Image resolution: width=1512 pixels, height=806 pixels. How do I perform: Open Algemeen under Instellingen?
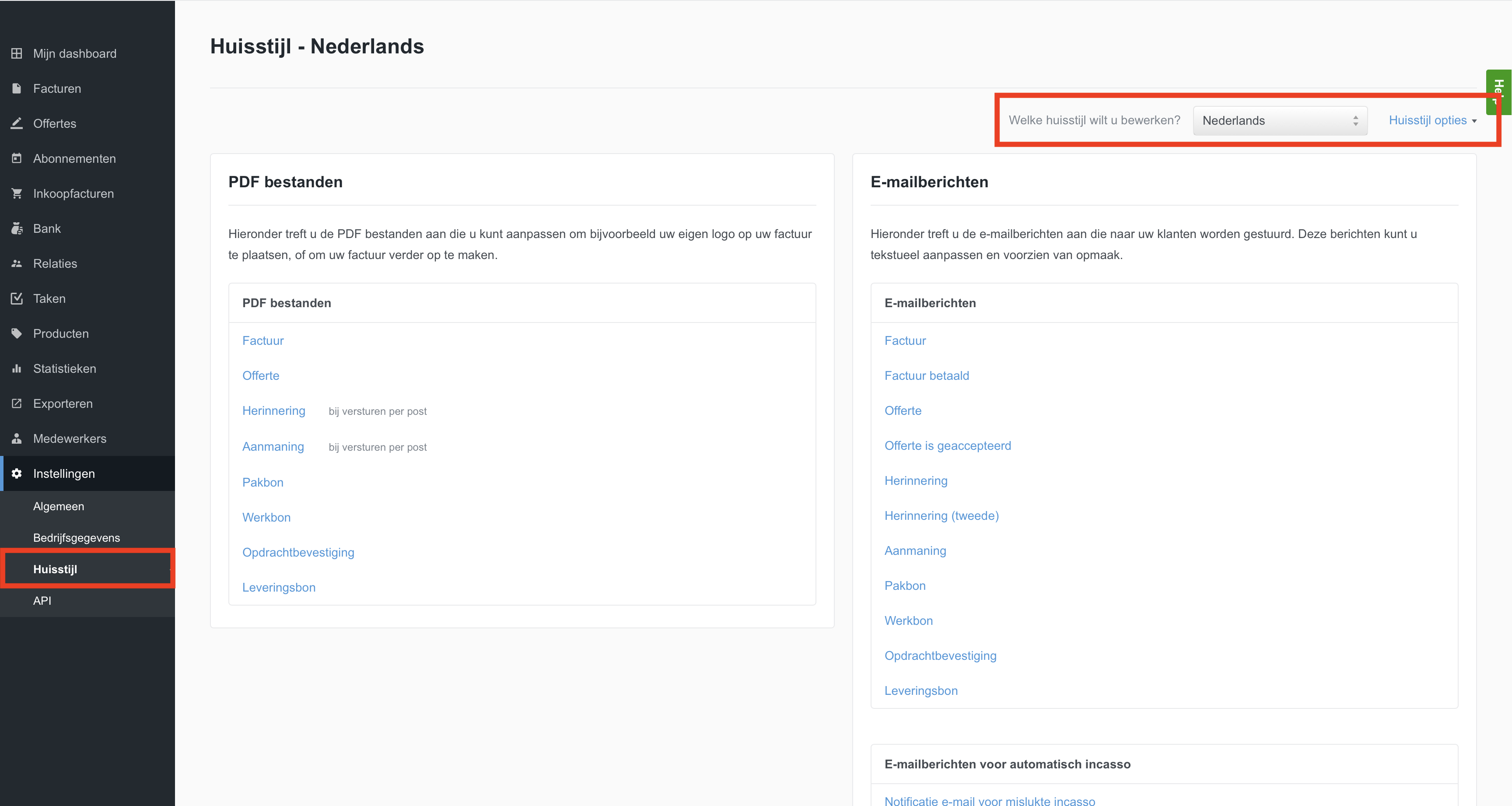coord(59,506)
